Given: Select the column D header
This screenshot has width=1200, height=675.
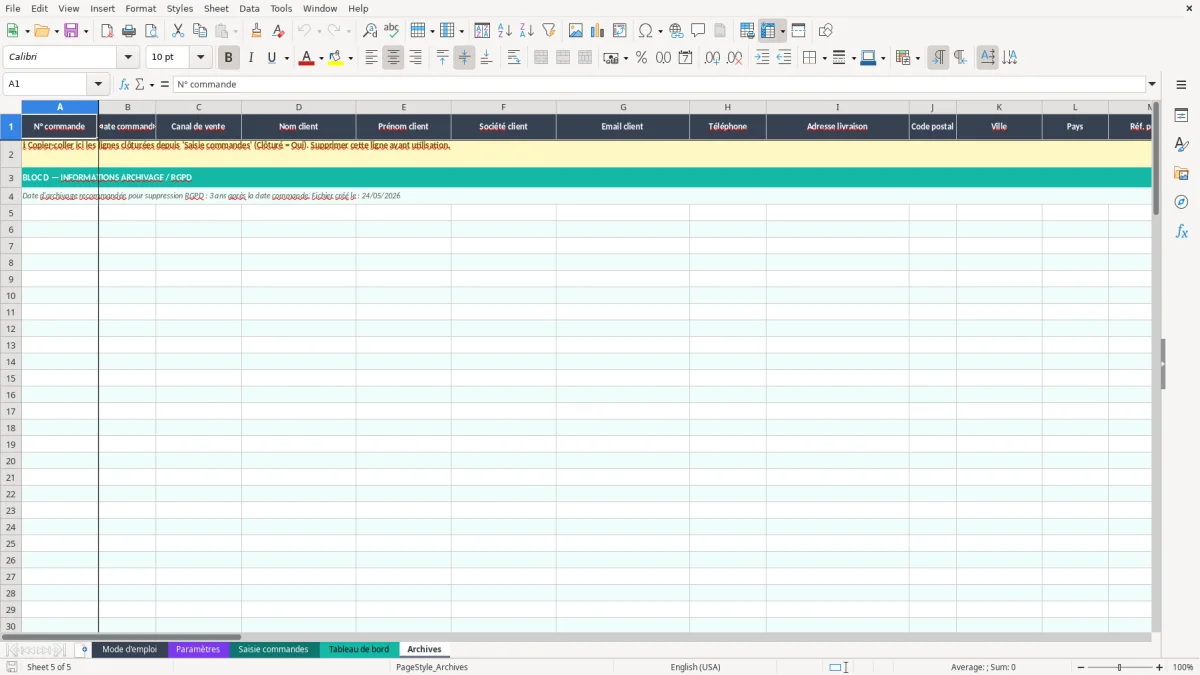Looking at the screenshot, I should pos(298,107).
